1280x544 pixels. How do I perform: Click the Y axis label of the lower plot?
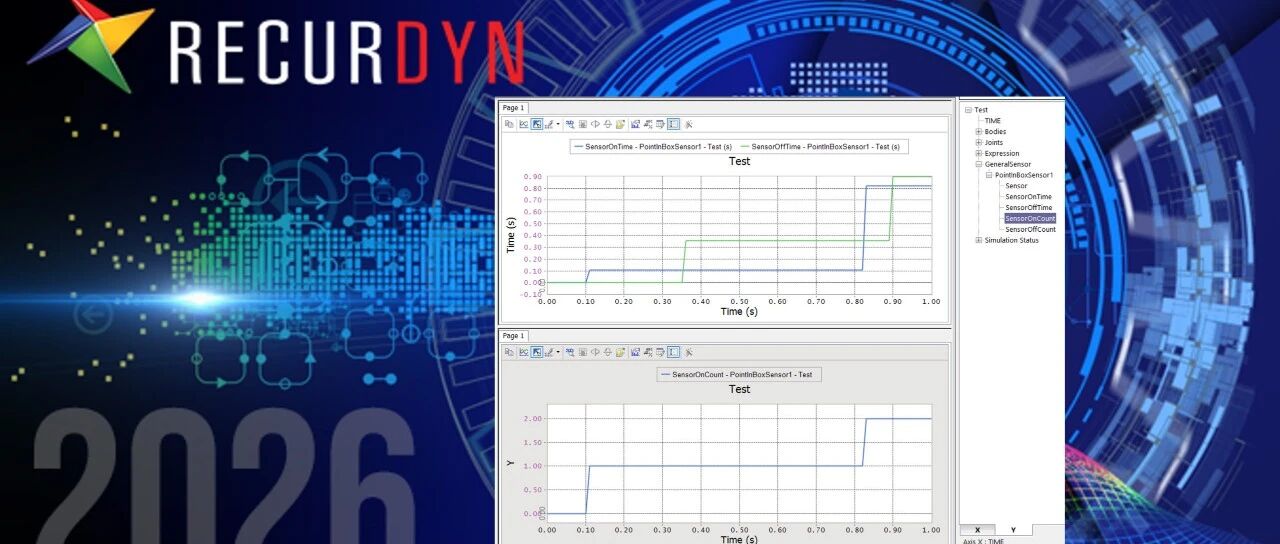pos(511,463)
